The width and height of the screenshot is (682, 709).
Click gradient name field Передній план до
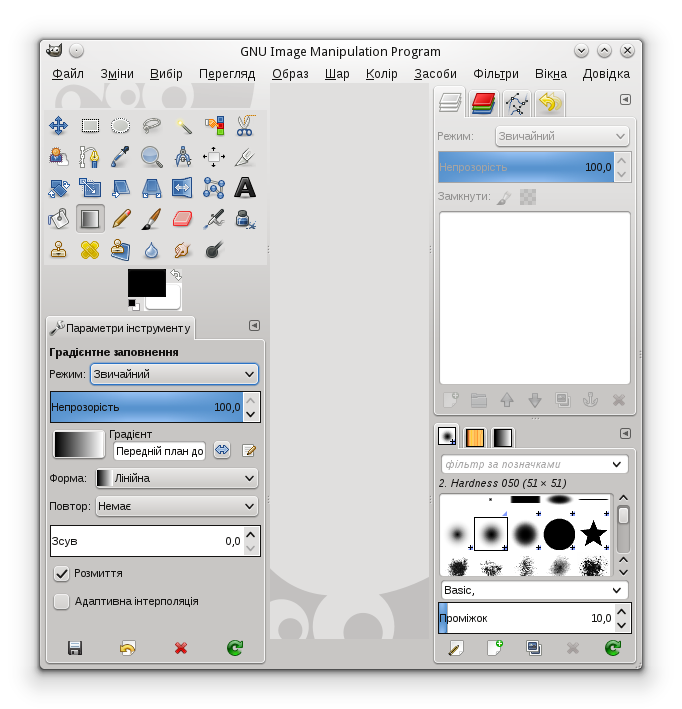tap(160, 451)
